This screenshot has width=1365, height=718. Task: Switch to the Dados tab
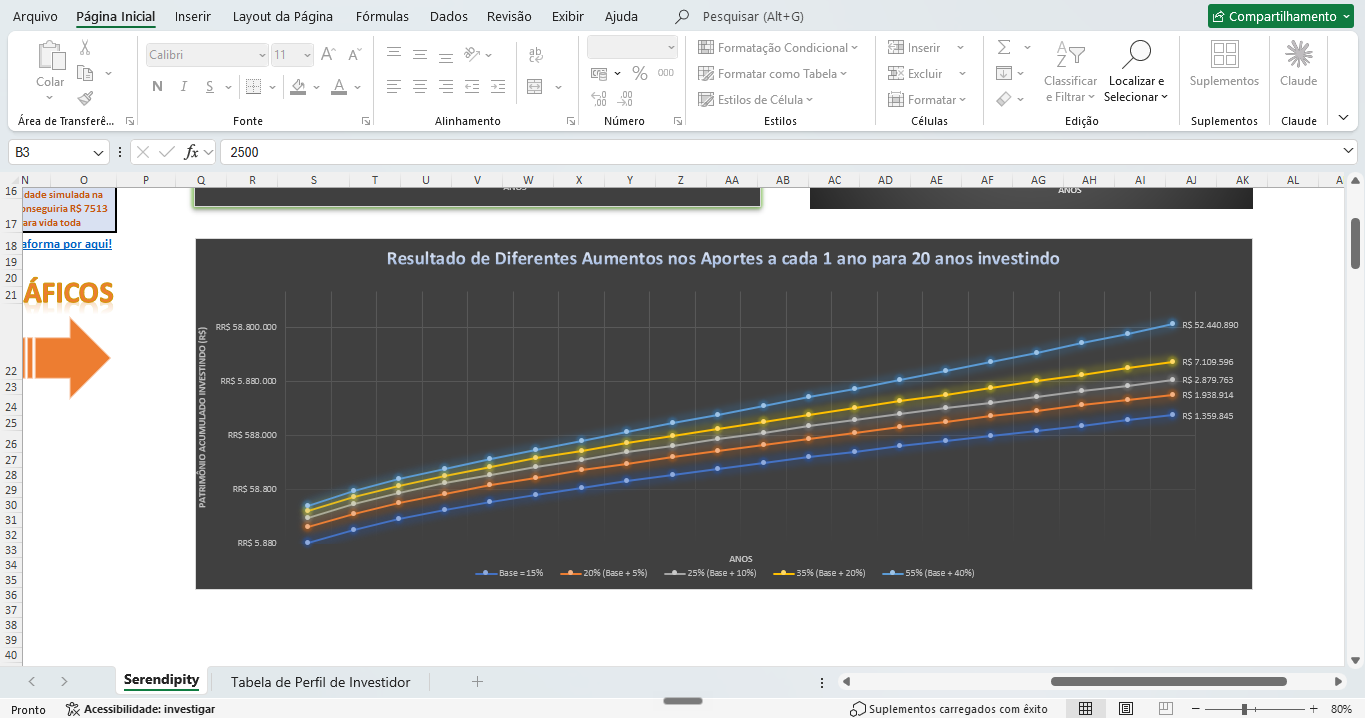click(449, 16)
